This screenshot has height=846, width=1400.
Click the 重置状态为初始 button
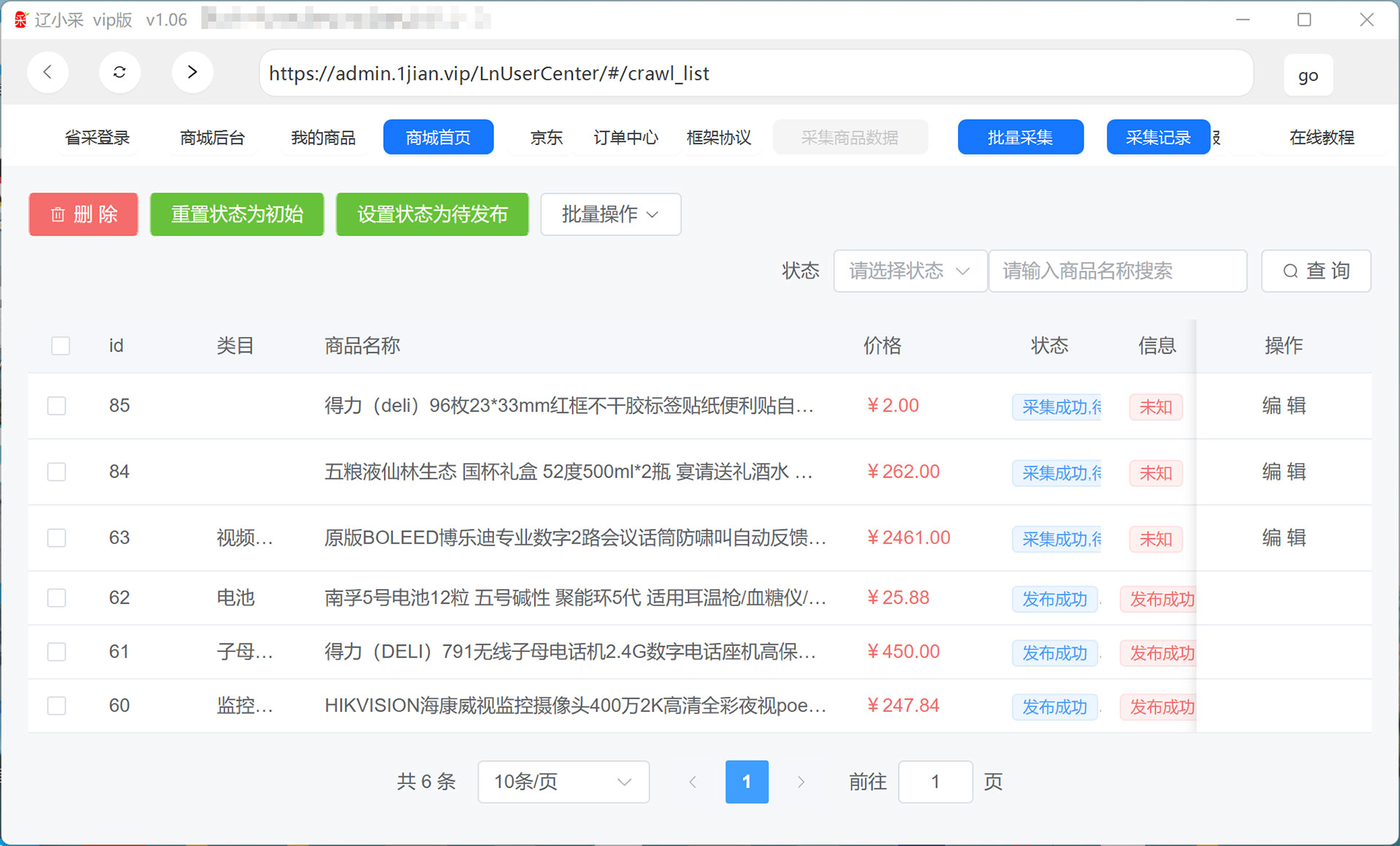[236, 214]
